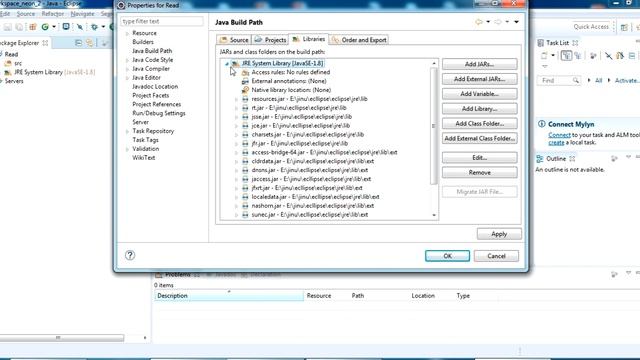Click Add Class Folder... button
The height and width of the screenshot is (360, 640).
point(480,123)
